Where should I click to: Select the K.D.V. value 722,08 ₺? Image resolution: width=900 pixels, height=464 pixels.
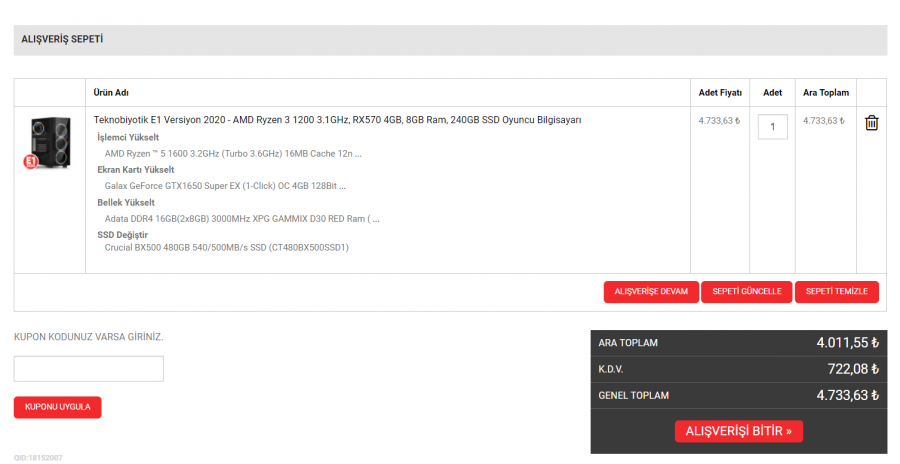(853, 369)
